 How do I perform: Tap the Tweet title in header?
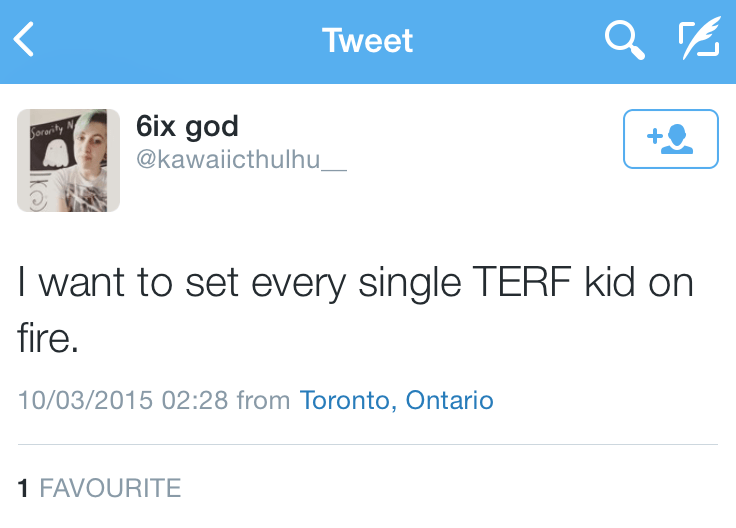(x=367, y=41)
